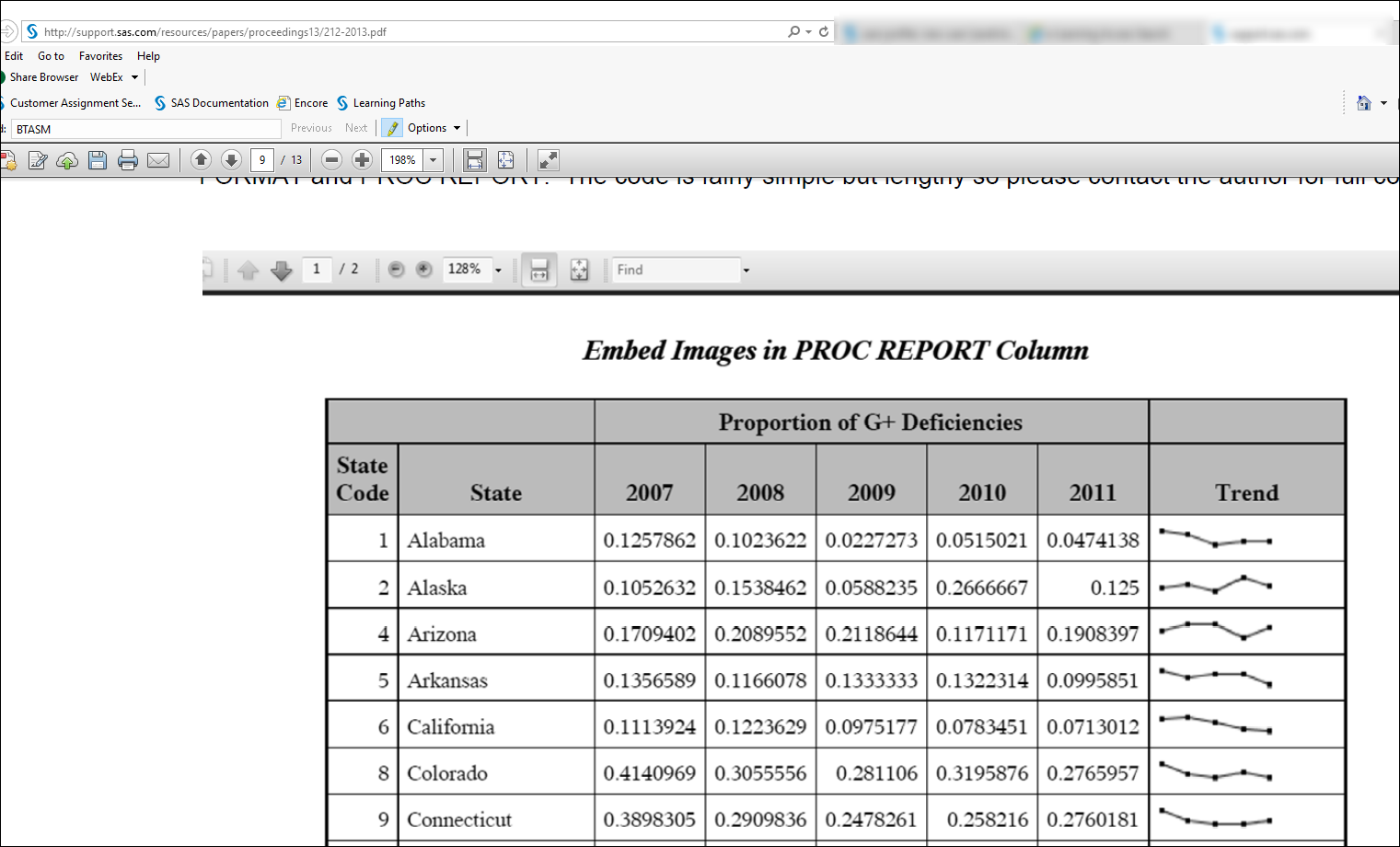
Task: Click the 'Alaska' state cell
Action: (496, 586)
